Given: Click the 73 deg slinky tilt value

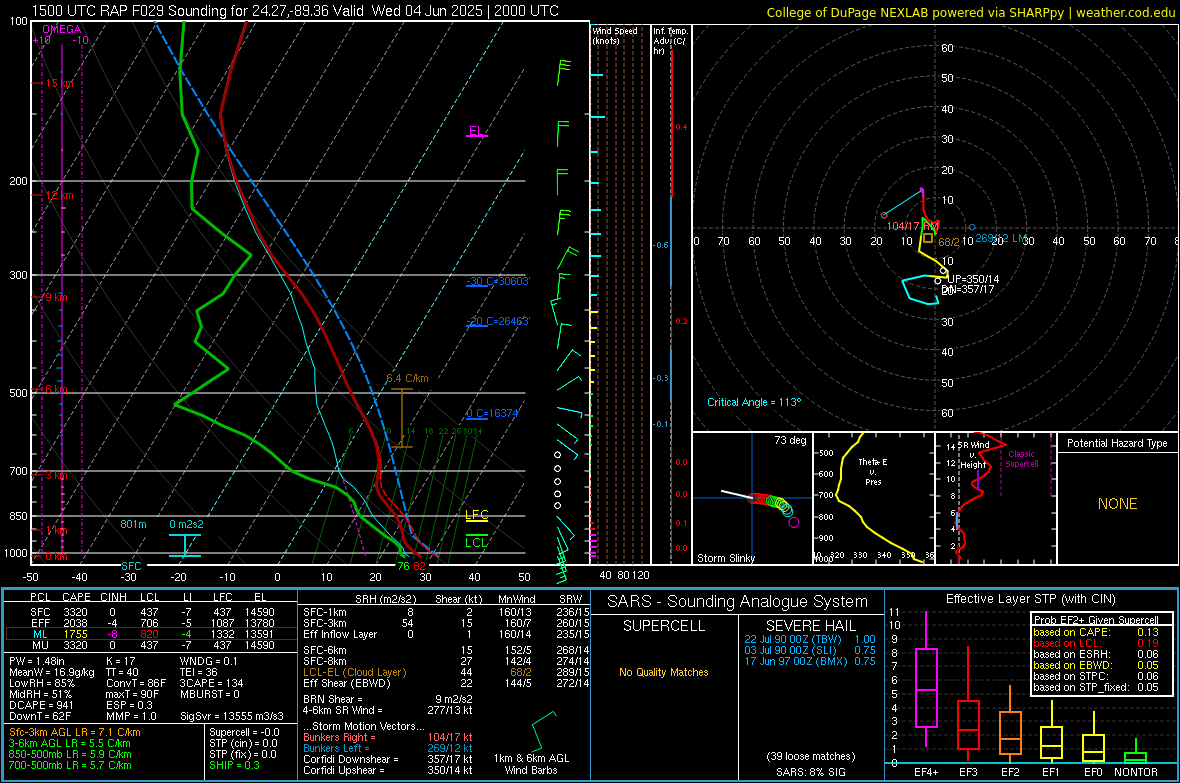Looking at the screenshot, I should point(790,440).
